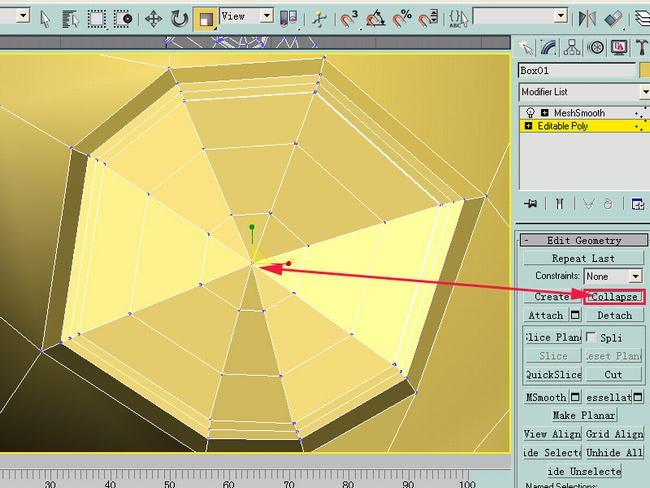Screen dimensions: 650x488
Task: Click the Select and Manipulate icon
Action: point(319,19)
